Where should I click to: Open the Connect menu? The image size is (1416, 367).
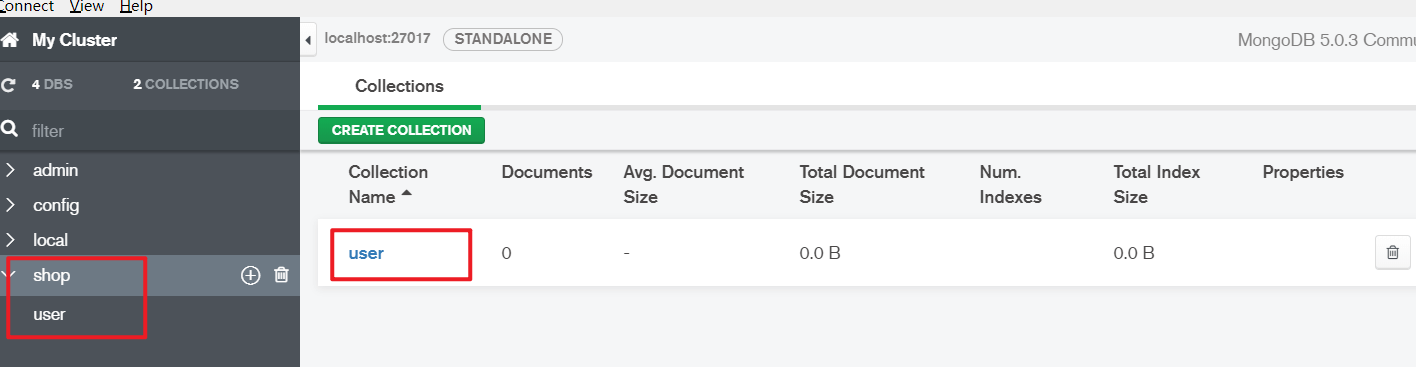(x=27, y=7)
